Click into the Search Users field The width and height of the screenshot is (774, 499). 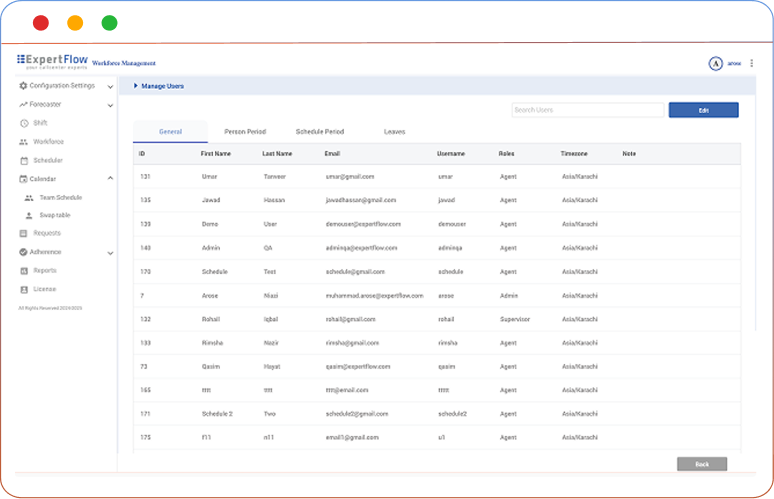pyautogui.click(x=587, y=110)
